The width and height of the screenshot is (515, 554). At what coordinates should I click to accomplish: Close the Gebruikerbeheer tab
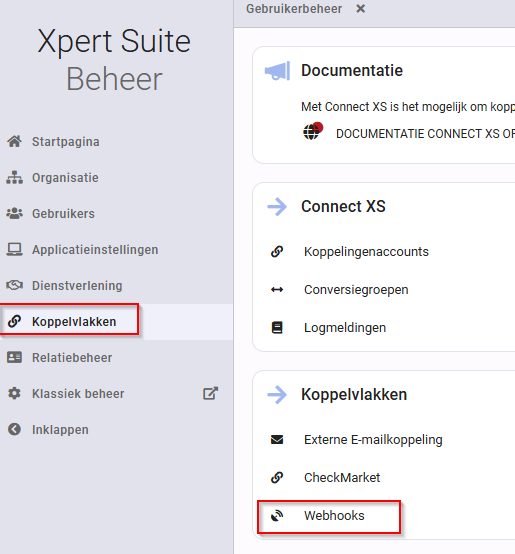coord(361,8)
